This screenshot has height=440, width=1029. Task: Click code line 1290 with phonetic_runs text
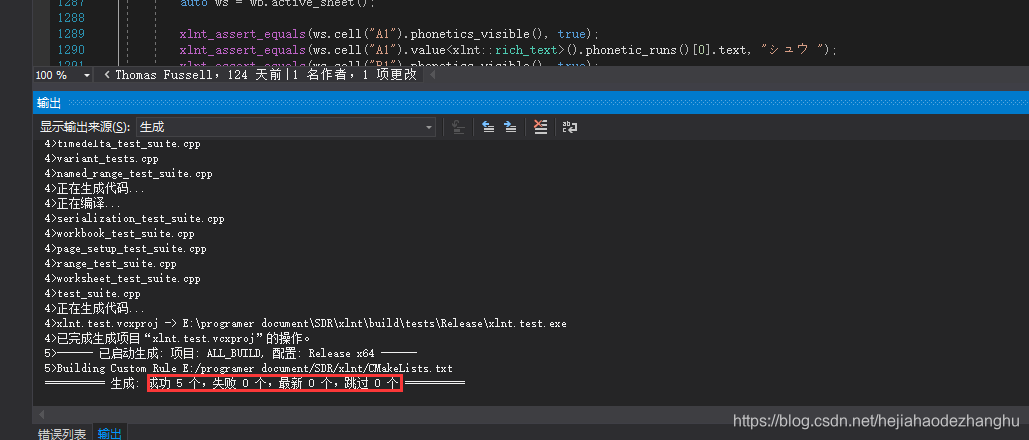point(508,49)
